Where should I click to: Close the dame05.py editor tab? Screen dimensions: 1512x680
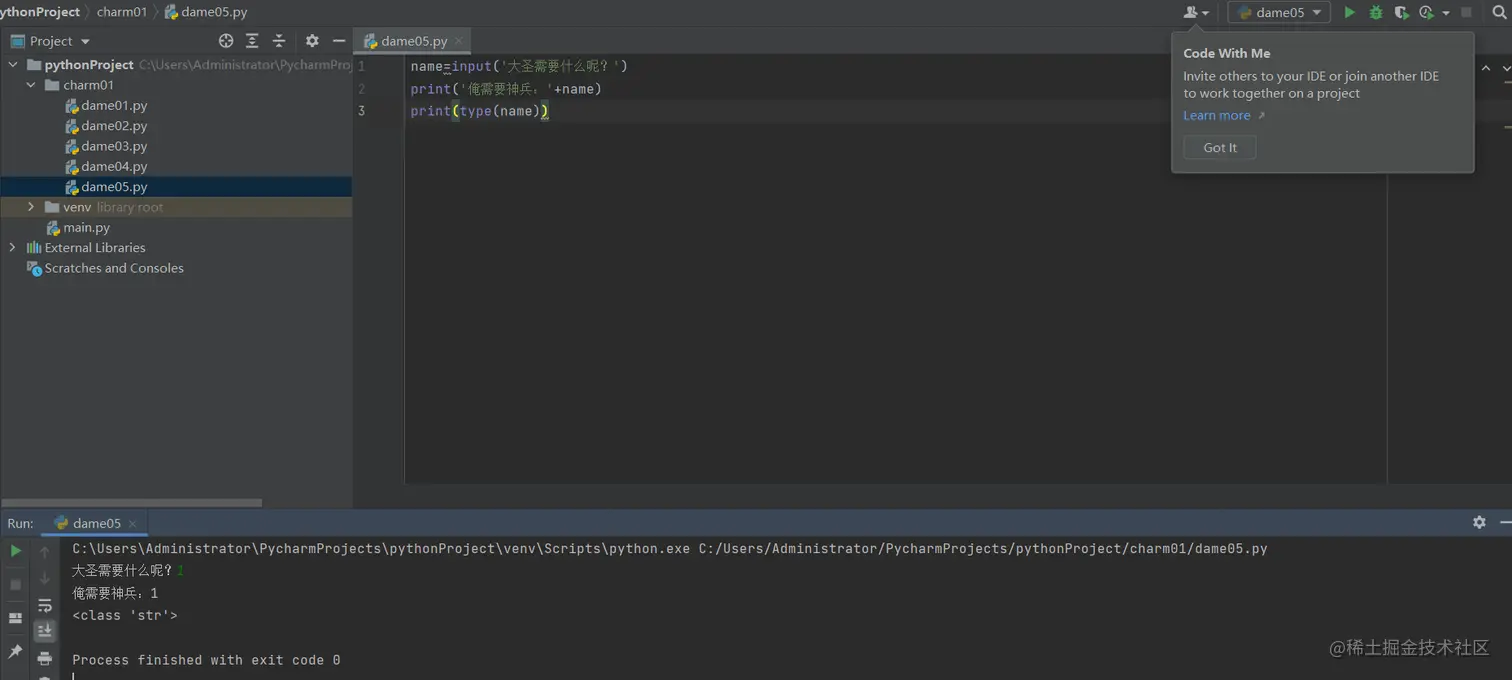click(x=459, y=42)
